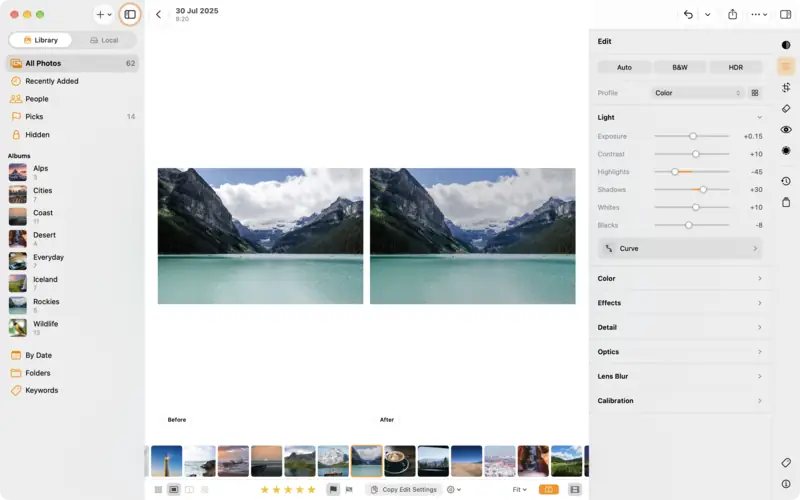Open the undo history dropdown arrow
800x500 pixels.
[708, 14]
